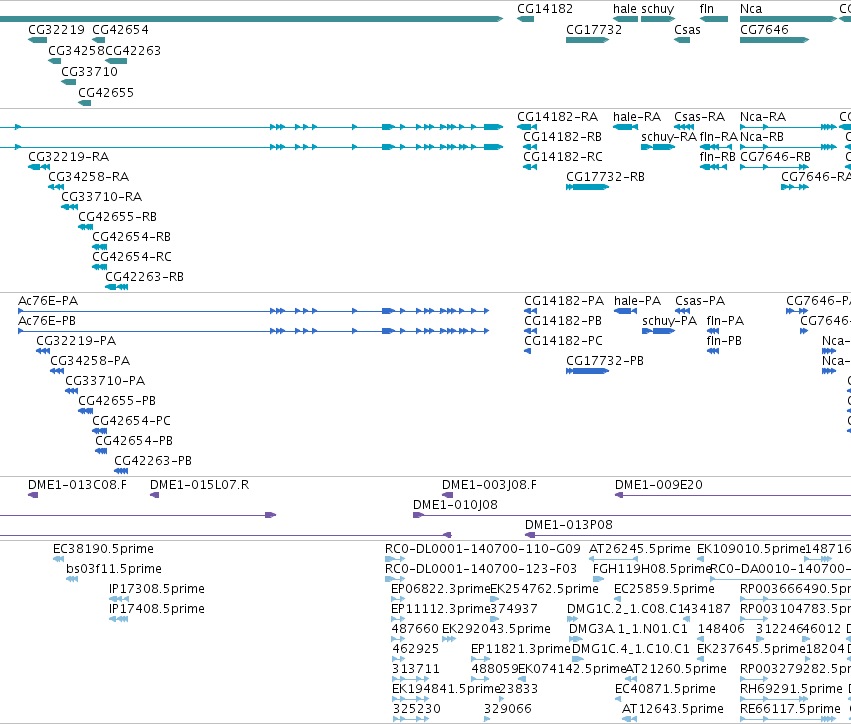
Task: Select transcript CG42263-RB
Action: click(x=144, y=277)
